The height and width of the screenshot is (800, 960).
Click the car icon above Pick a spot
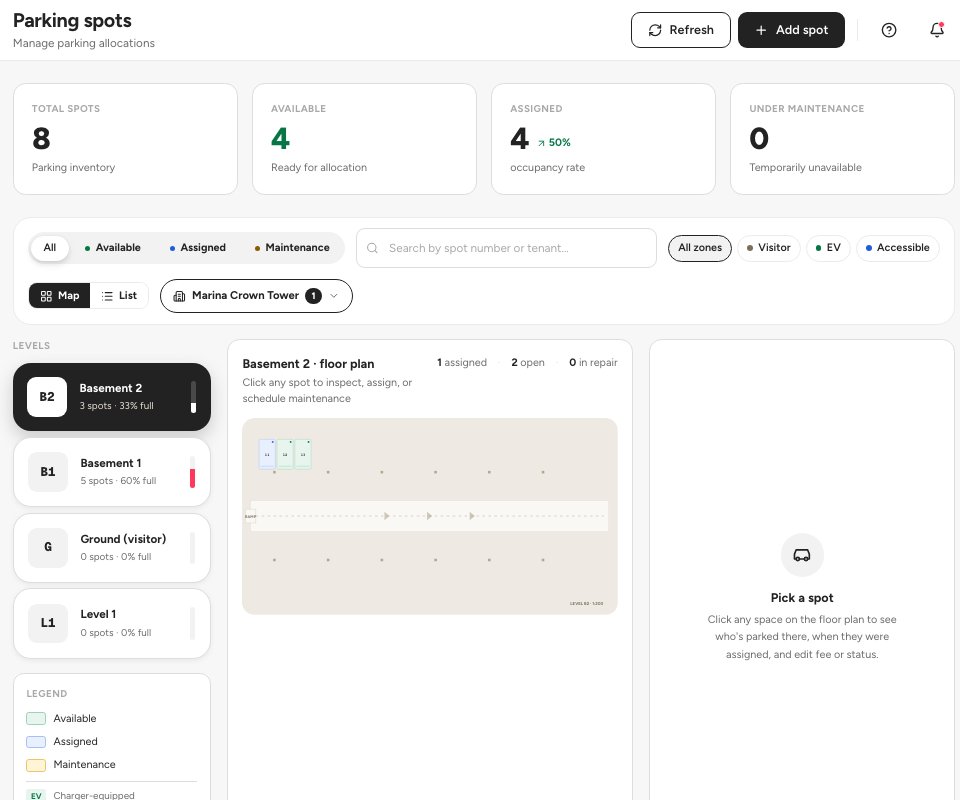[801, 555]
